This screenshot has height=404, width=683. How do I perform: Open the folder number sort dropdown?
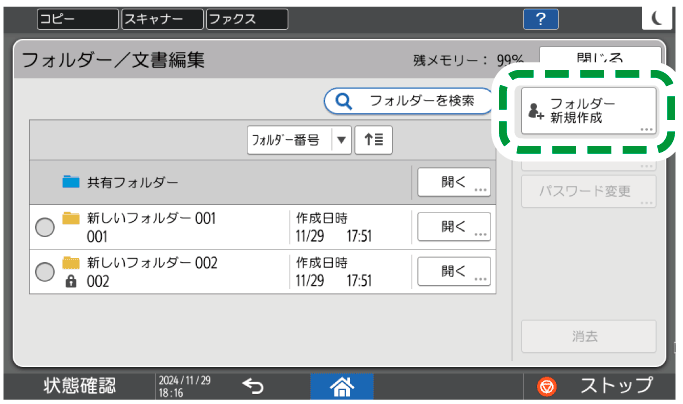click(x=299, y=140)
